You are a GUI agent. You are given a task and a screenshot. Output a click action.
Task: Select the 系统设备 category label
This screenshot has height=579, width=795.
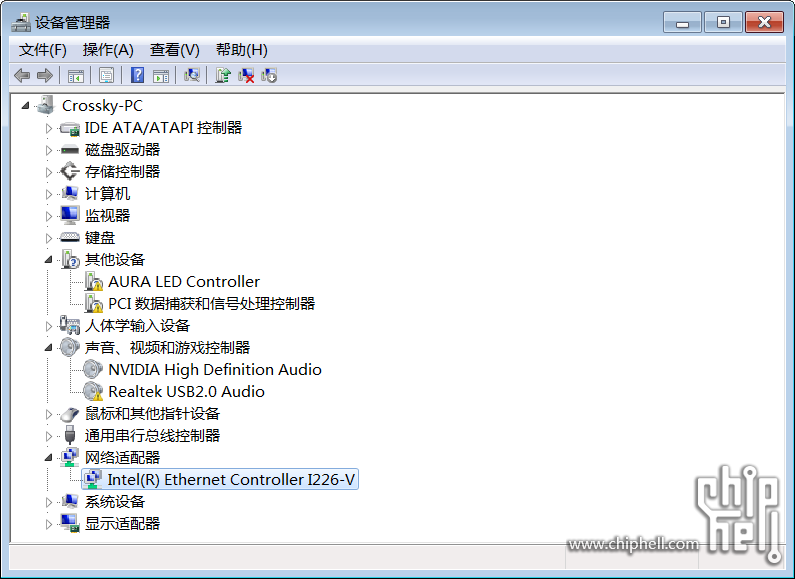(115, 501)
